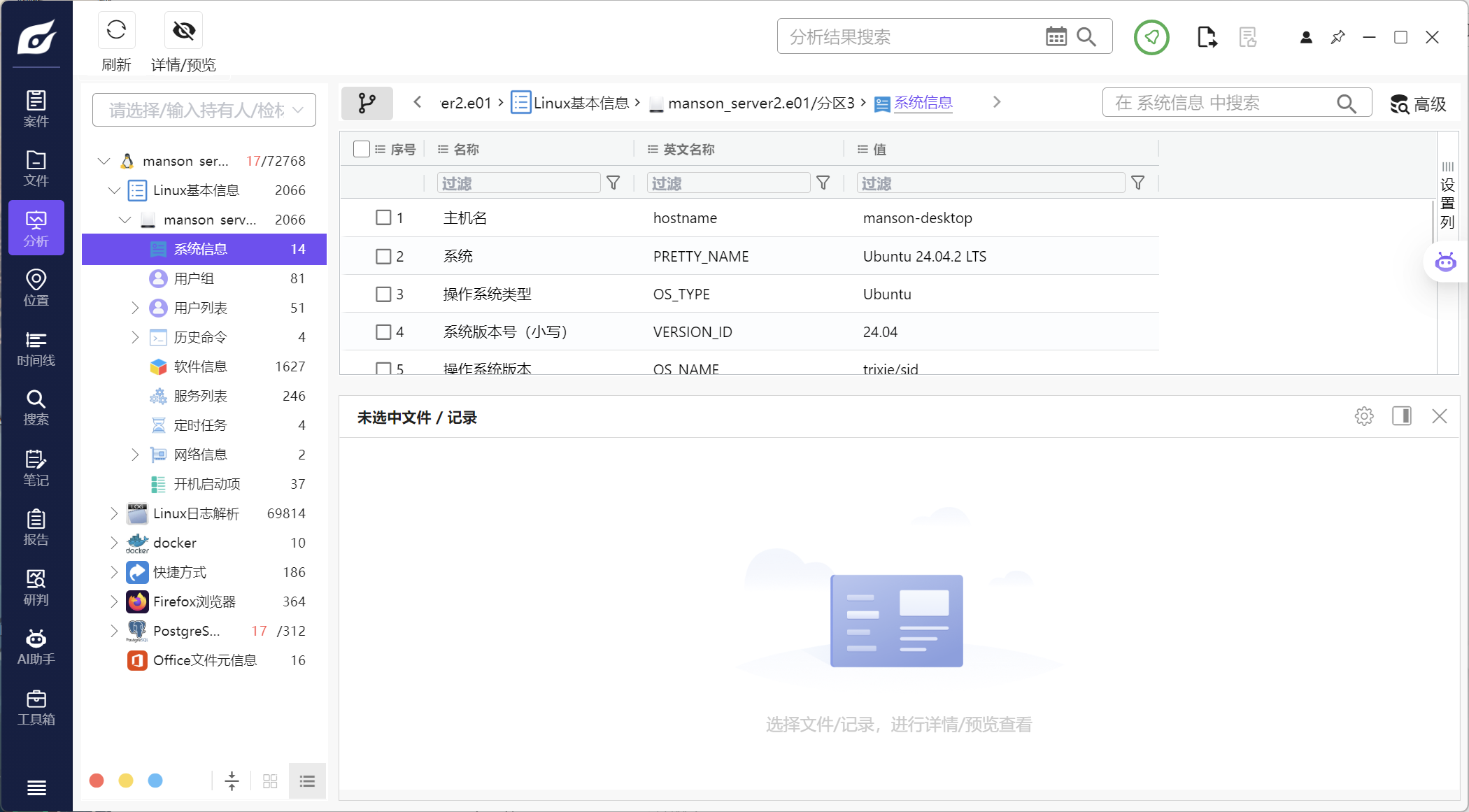Select the red color tag dot
This screenshot has height=812, width=1469.
(x=97, y=781)
